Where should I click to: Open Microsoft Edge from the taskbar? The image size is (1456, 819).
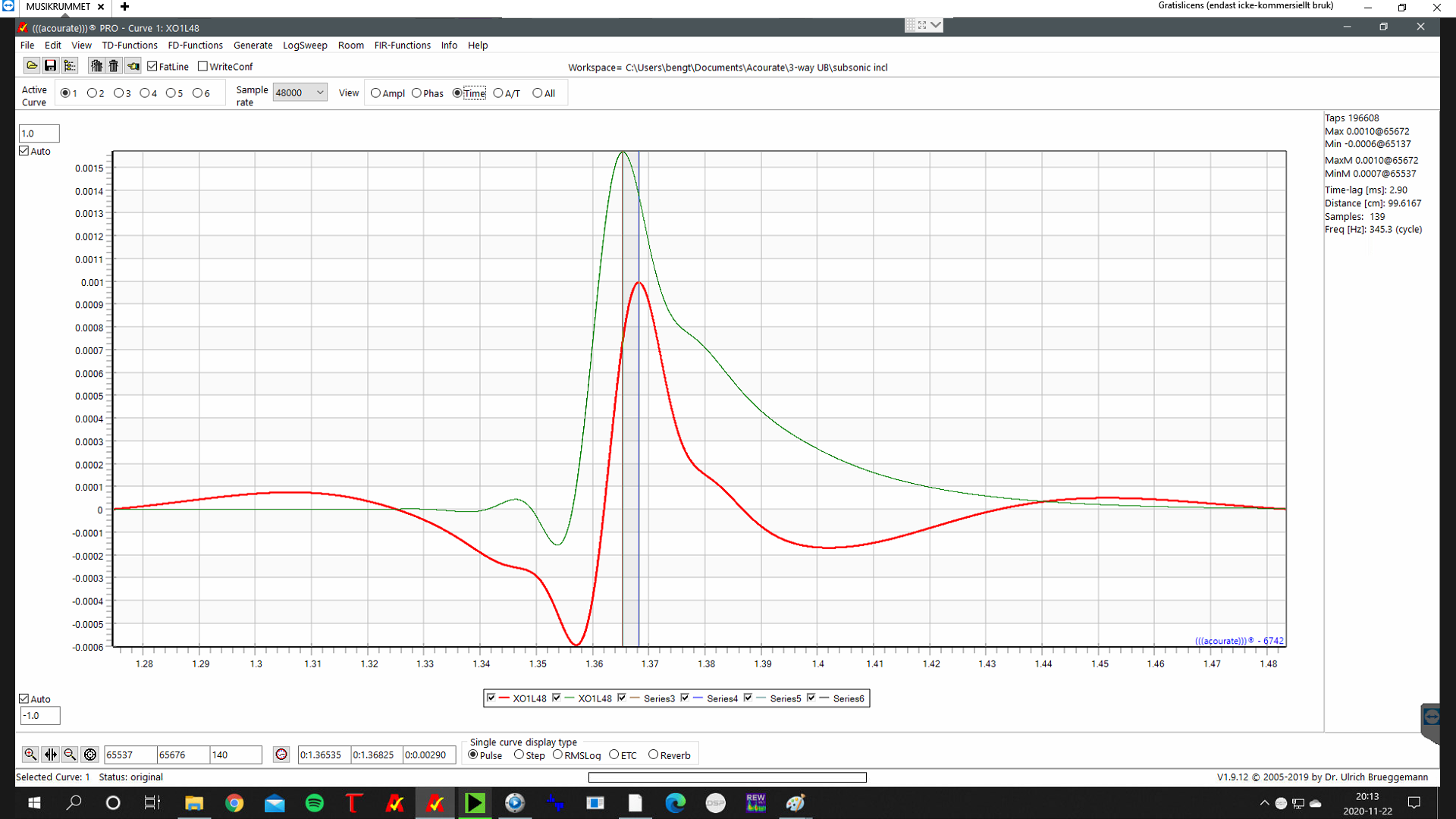[675, 803]
